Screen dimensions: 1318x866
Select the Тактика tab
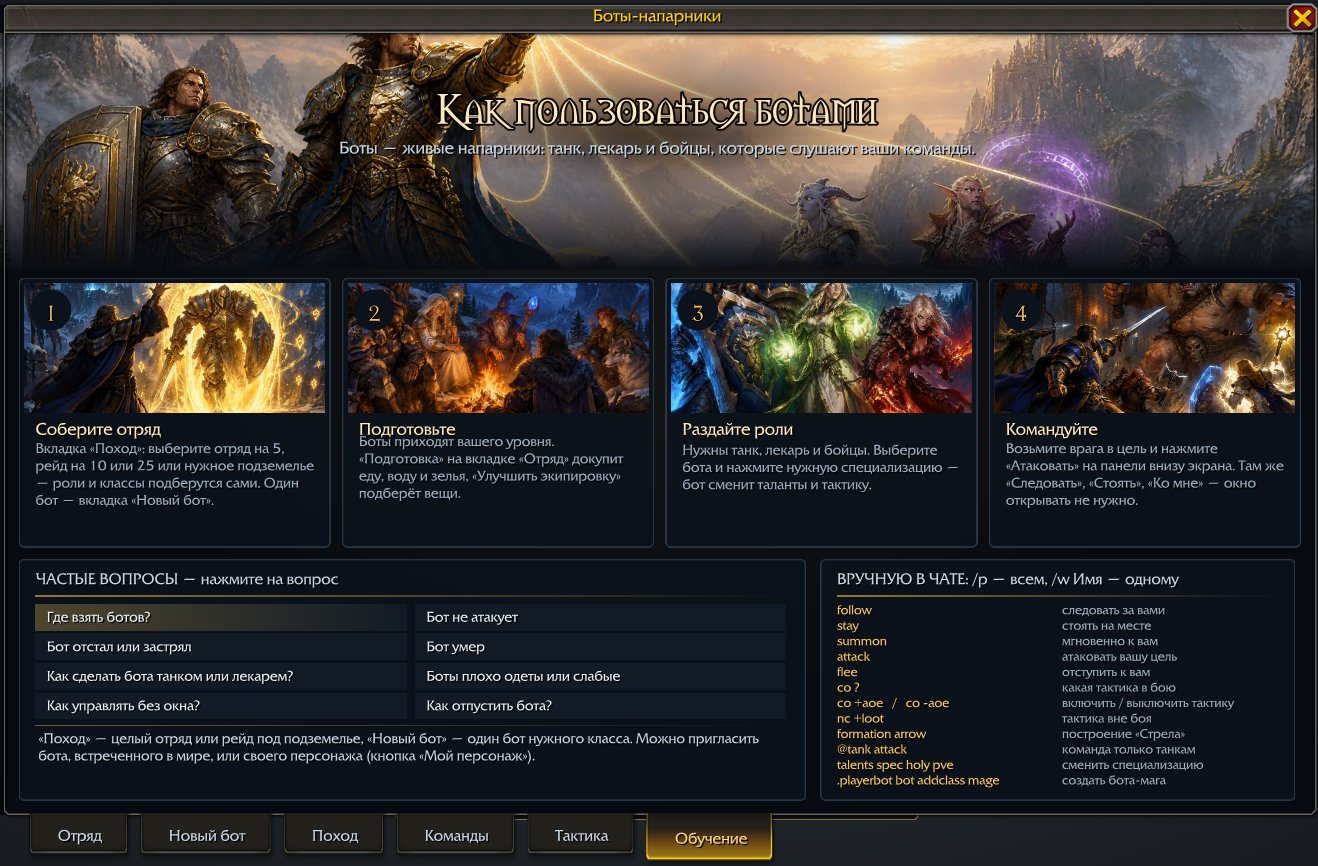pyautogui.click(x=582, y=835)
